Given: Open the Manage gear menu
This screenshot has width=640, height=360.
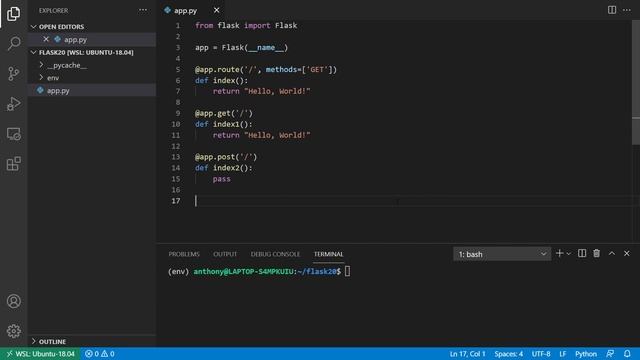Looking at the screenshot, I should 13,331.
